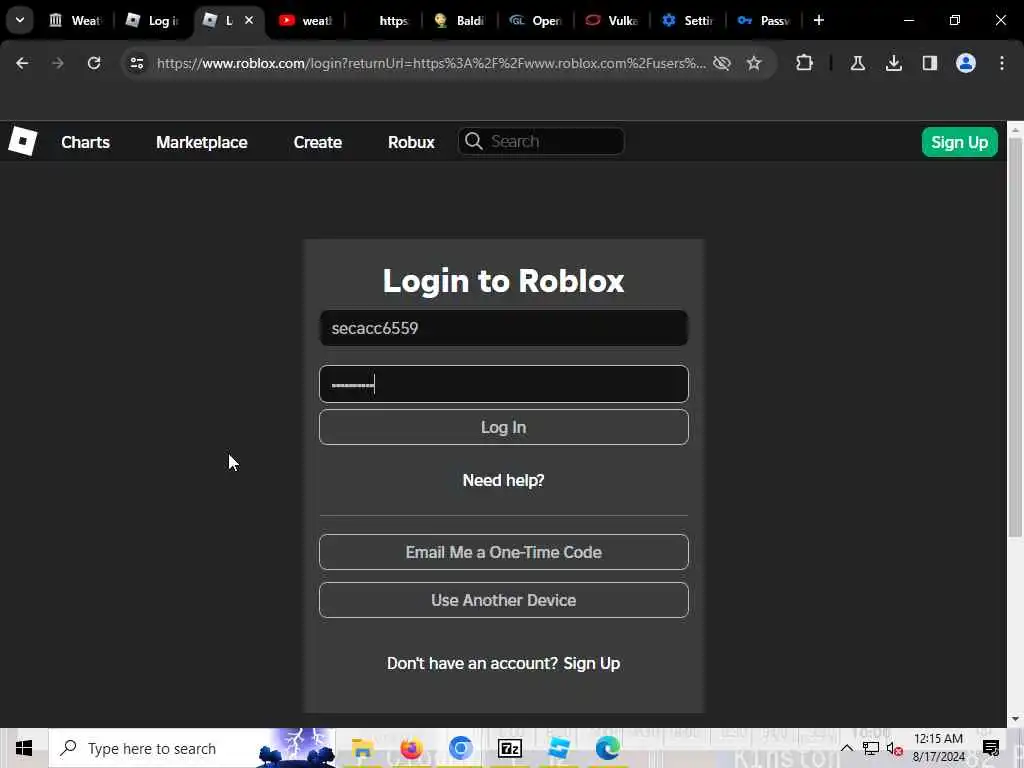Click the username field showing secacc6559
This screenshot has height=768, width=1024.
pyautogui.click(x=504, y=328)
